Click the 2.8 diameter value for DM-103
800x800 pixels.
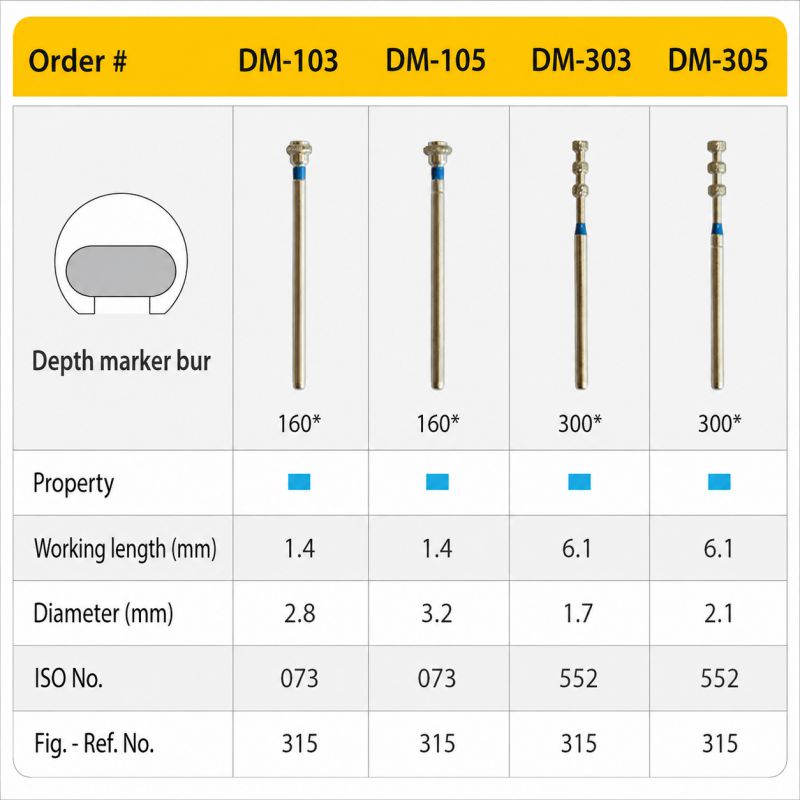pos(299,613)
